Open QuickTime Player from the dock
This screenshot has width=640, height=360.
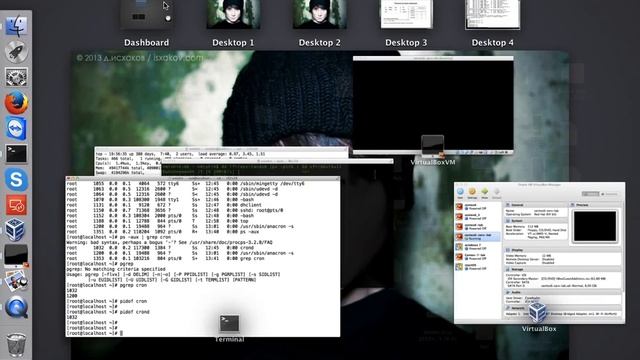click(x=16, y=307)
